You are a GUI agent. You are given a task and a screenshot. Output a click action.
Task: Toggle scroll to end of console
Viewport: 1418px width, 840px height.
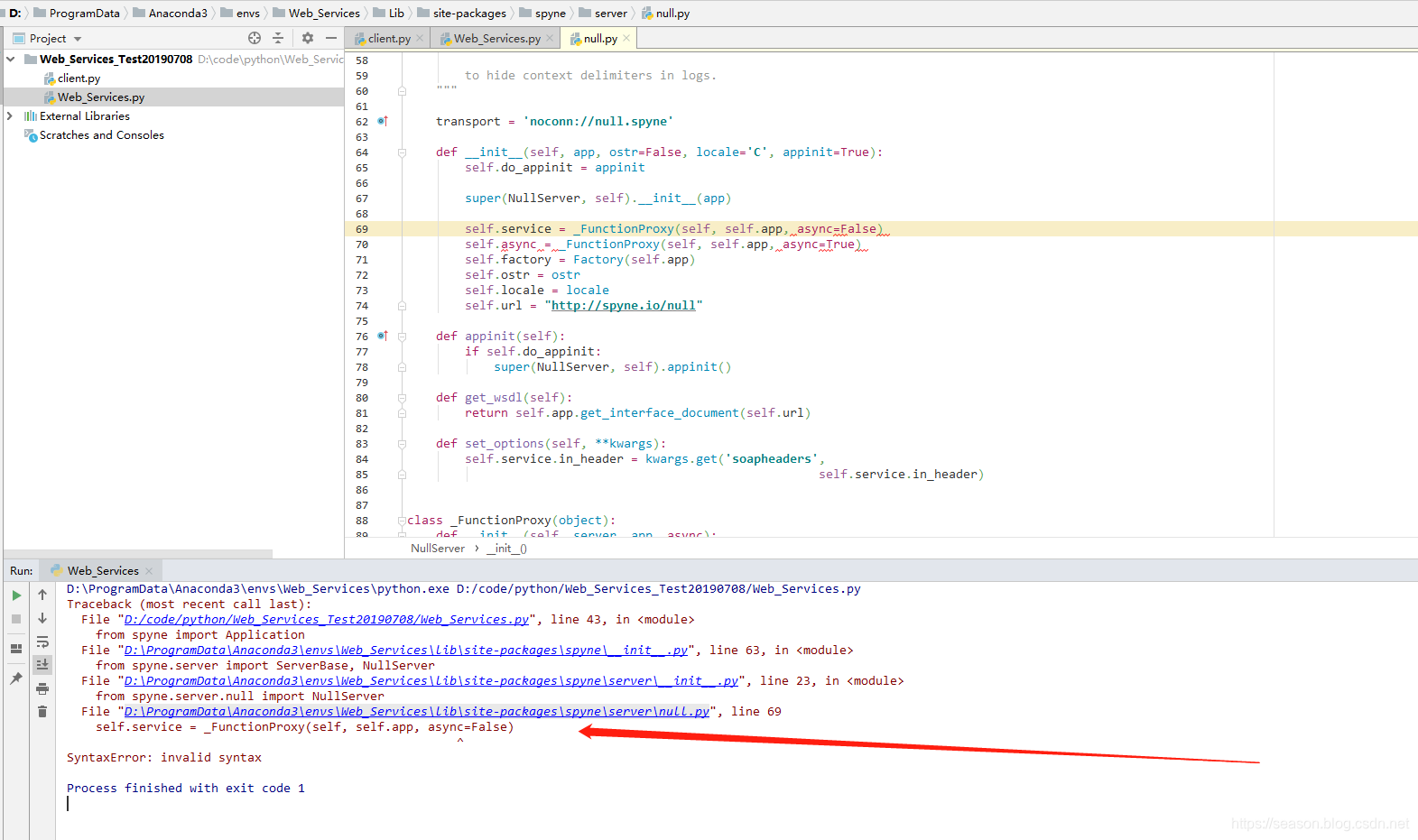pyautogui.click(x=42, y=665)
